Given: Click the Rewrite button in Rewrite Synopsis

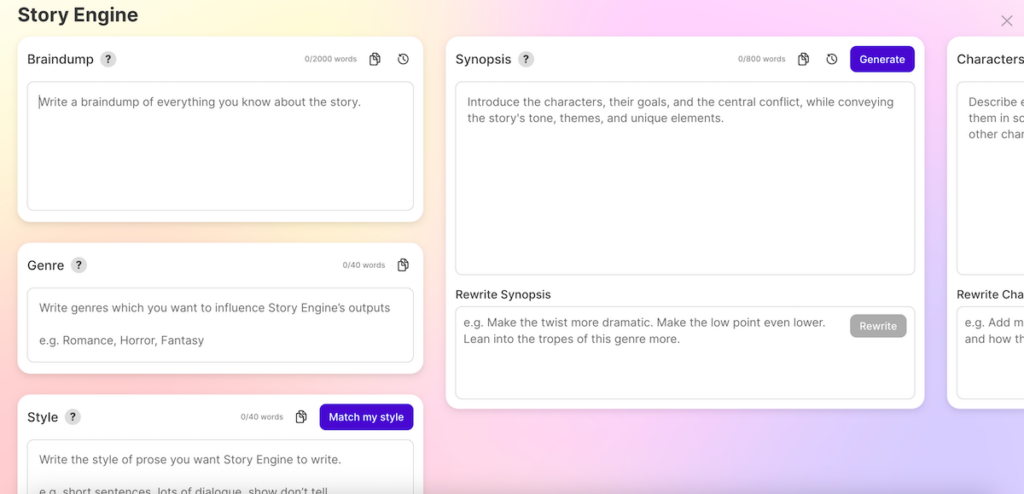Looking at the screenshot, I should [878, 326].
